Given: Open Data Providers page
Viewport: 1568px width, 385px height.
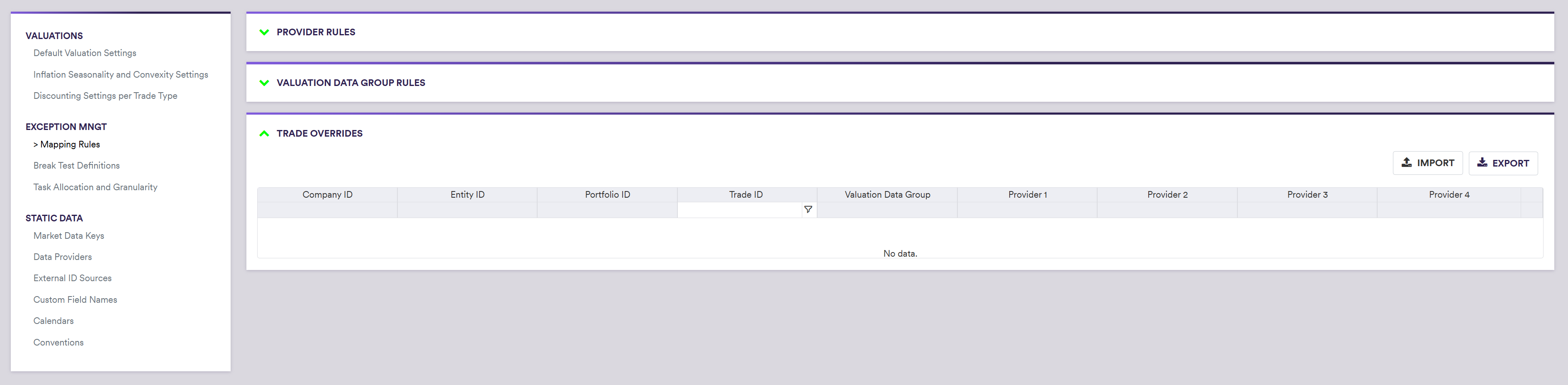Looking at the screenshot, I should [62, 257].
